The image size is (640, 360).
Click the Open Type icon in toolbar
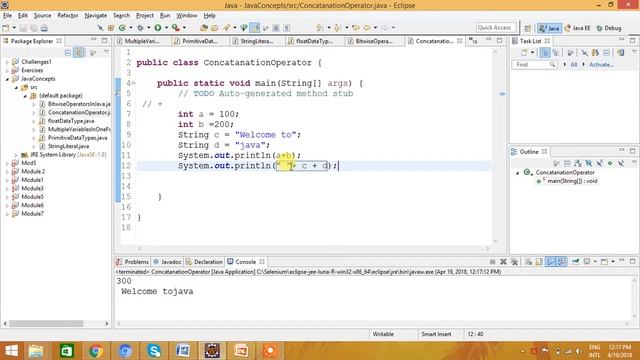[x=204, y=28]
